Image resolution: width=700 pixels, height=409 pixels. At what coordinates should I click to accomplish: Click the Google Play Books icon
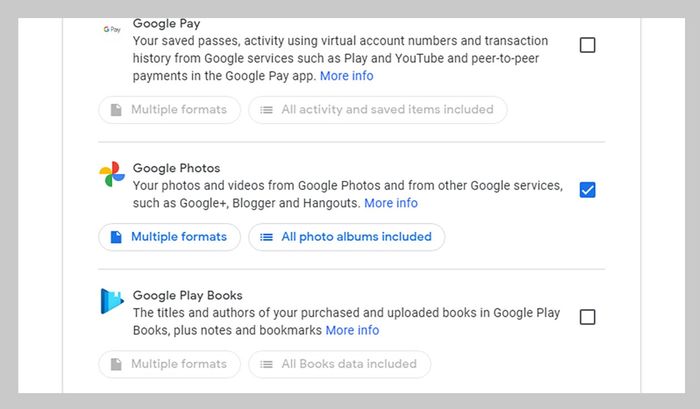coord(112,301)
